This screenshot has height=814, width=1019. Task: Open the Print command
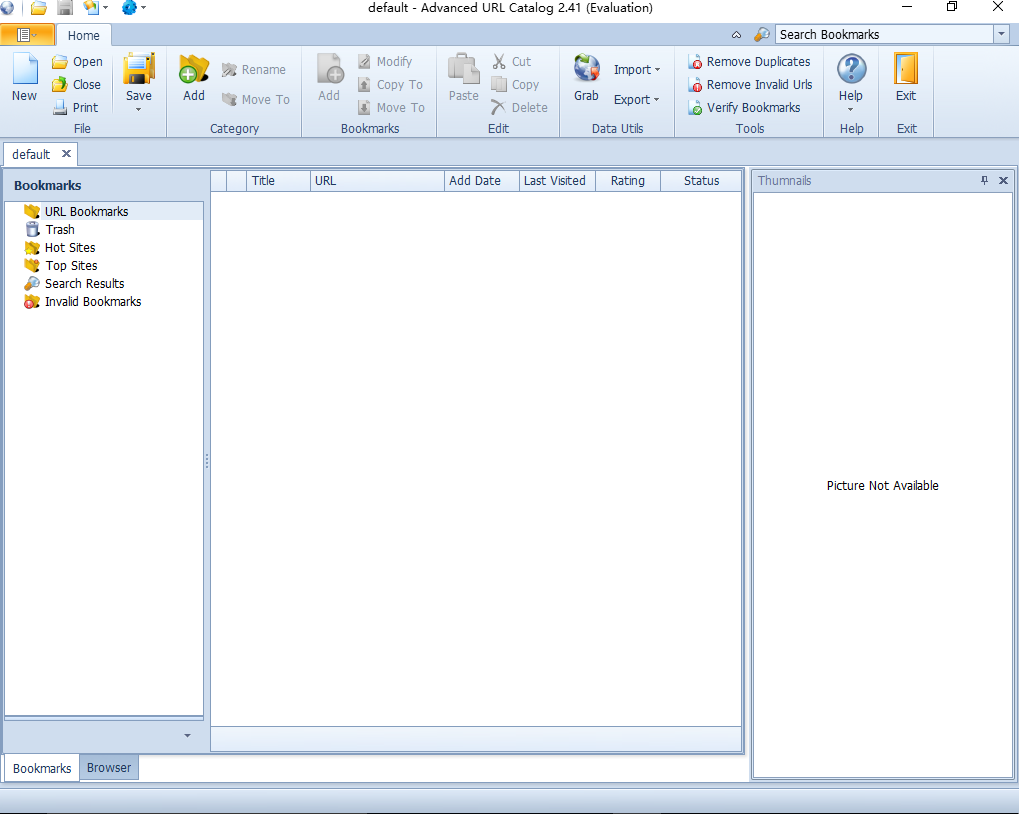click(x=76, y=108)
